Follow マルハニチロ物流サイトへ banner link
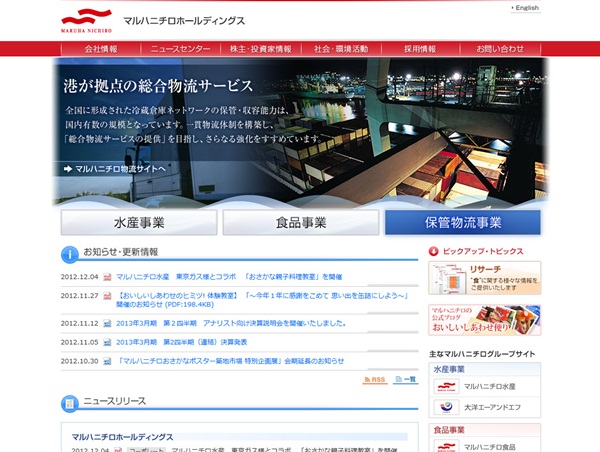The image size is (600, 452). [x=120, y=169]
